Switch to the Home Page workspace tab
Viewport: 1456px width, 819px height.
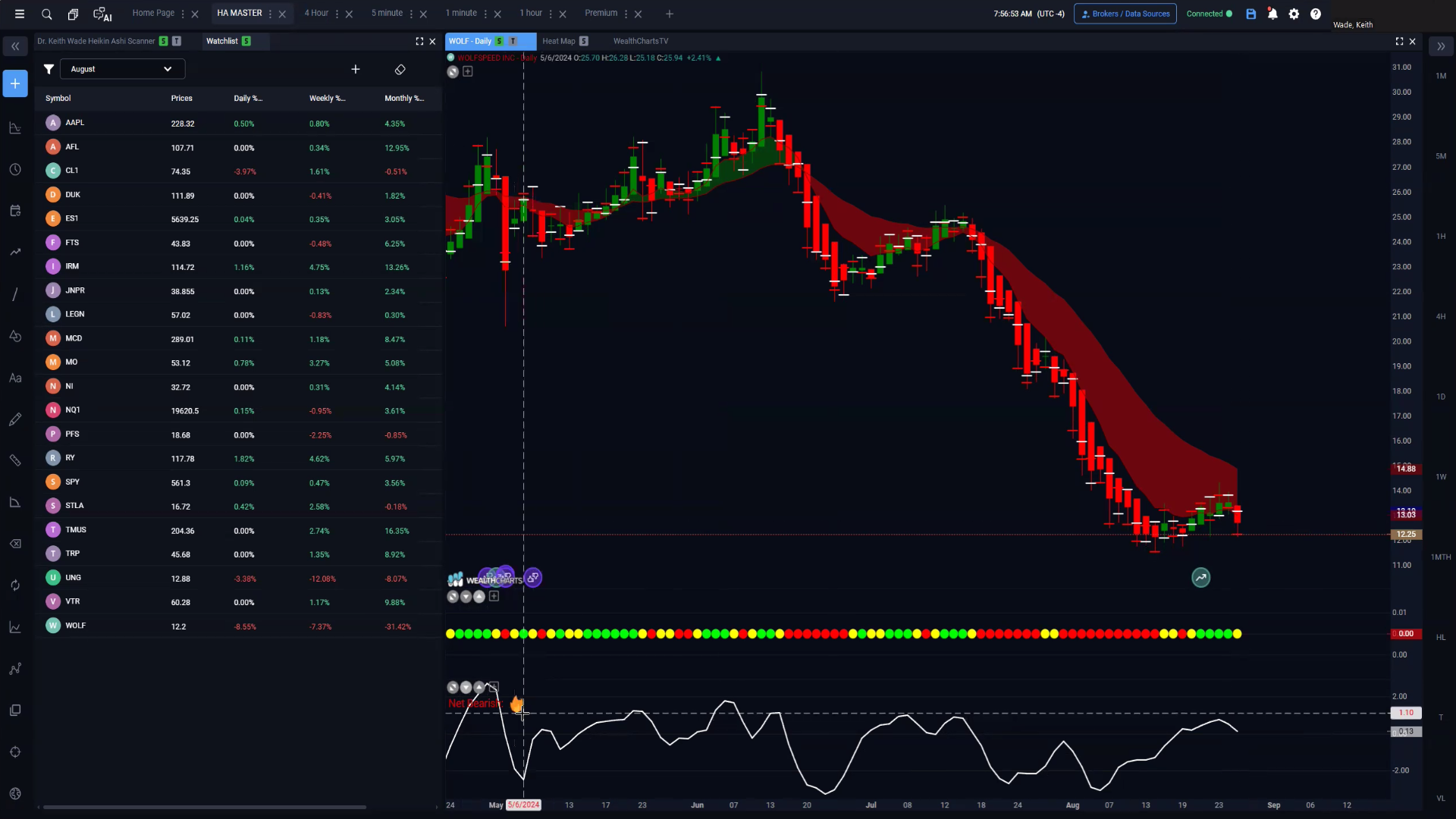click(x=153, y=13)
